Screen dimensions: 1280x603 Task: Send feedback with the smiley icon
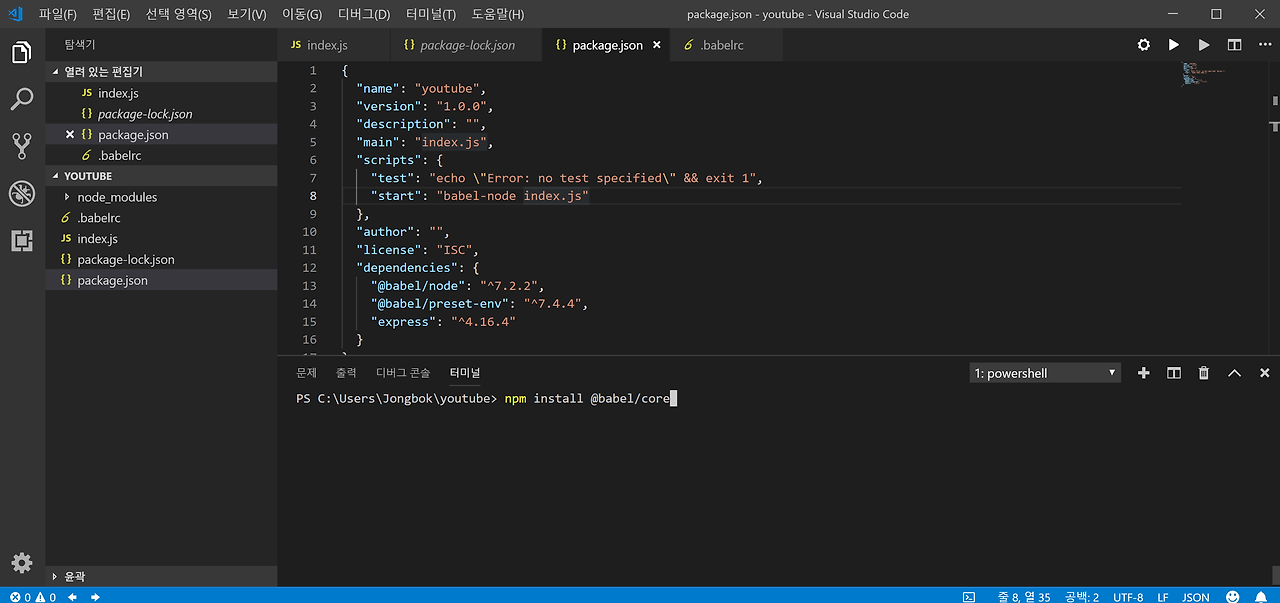pos(1233,597)
